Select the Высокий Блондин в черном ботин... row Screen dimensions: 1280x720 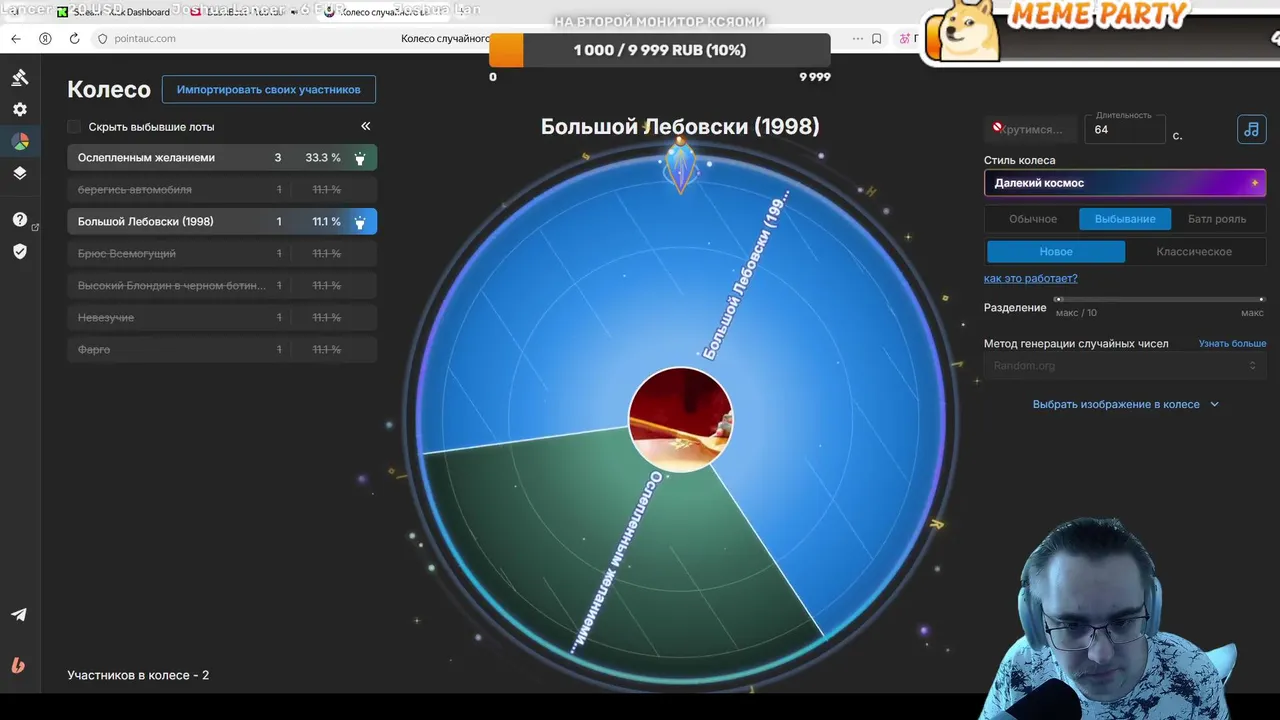click(x=222, y=286)
